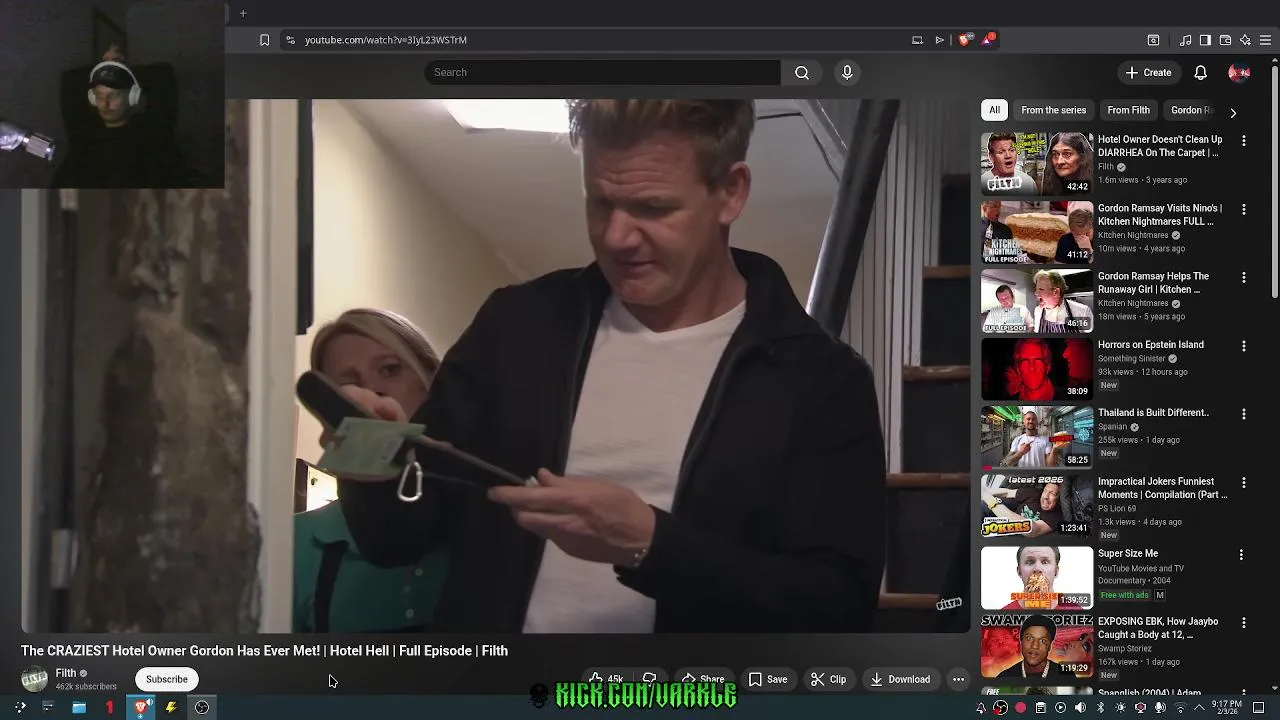Save the video to a playlist

point(767,679)
